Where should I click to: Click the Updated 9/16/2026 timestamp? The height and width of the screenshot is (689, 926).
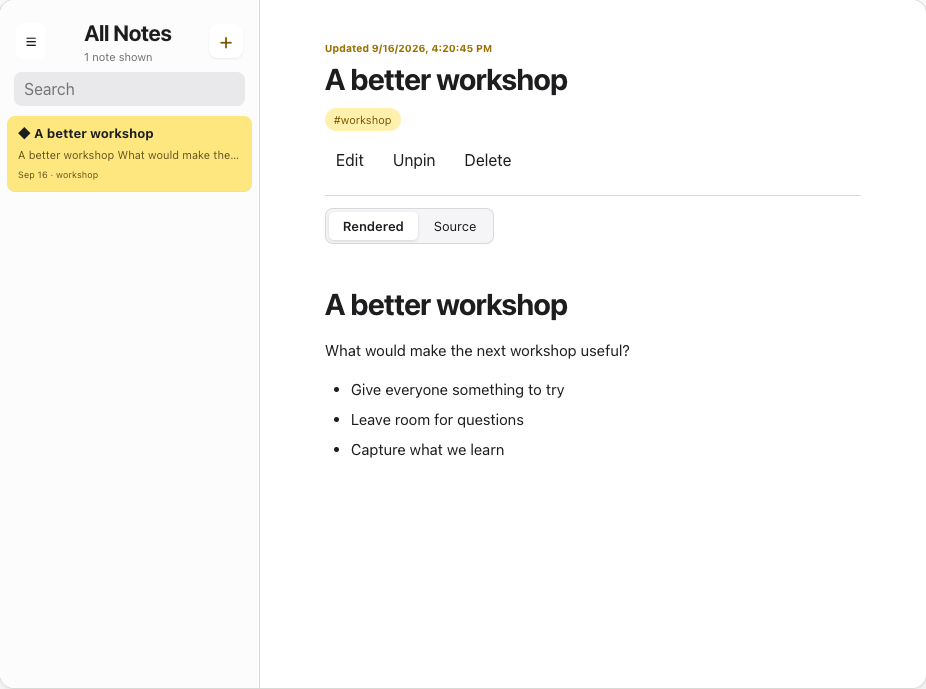click(x=408, y=48)
